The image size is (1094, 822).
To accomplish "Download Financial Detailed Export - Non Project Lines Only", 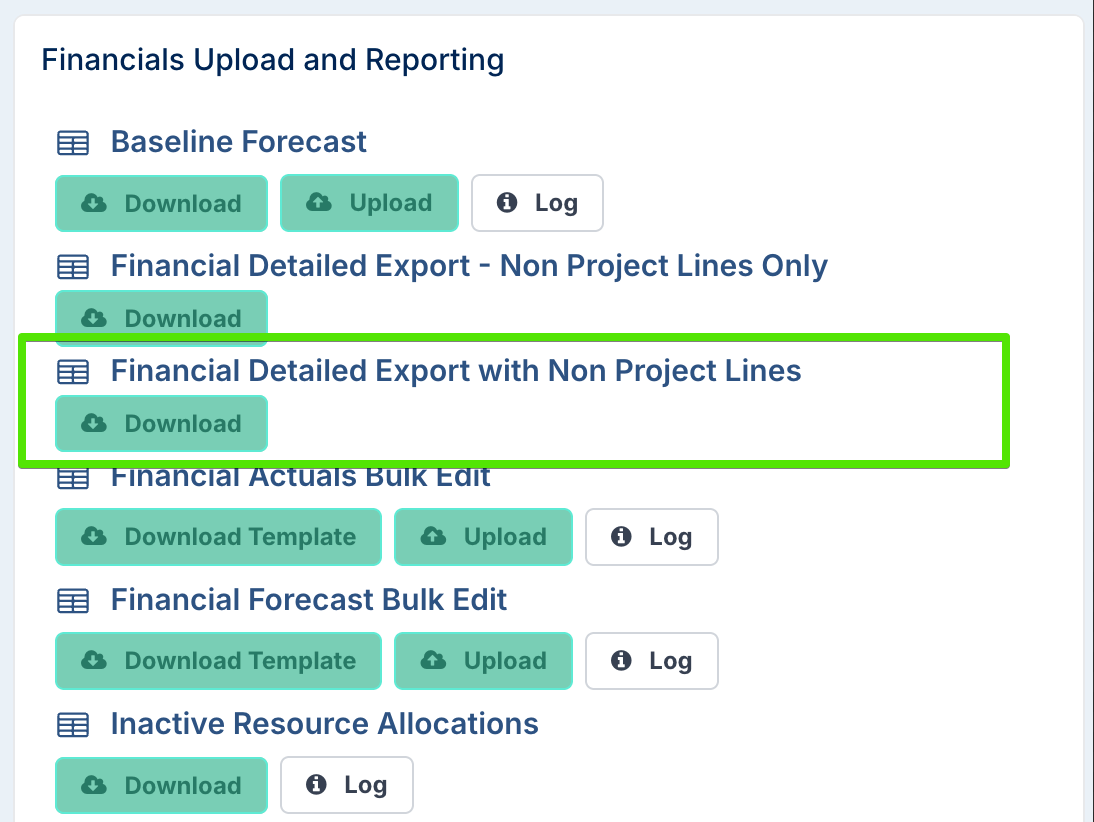I will [x=161, y=317].
